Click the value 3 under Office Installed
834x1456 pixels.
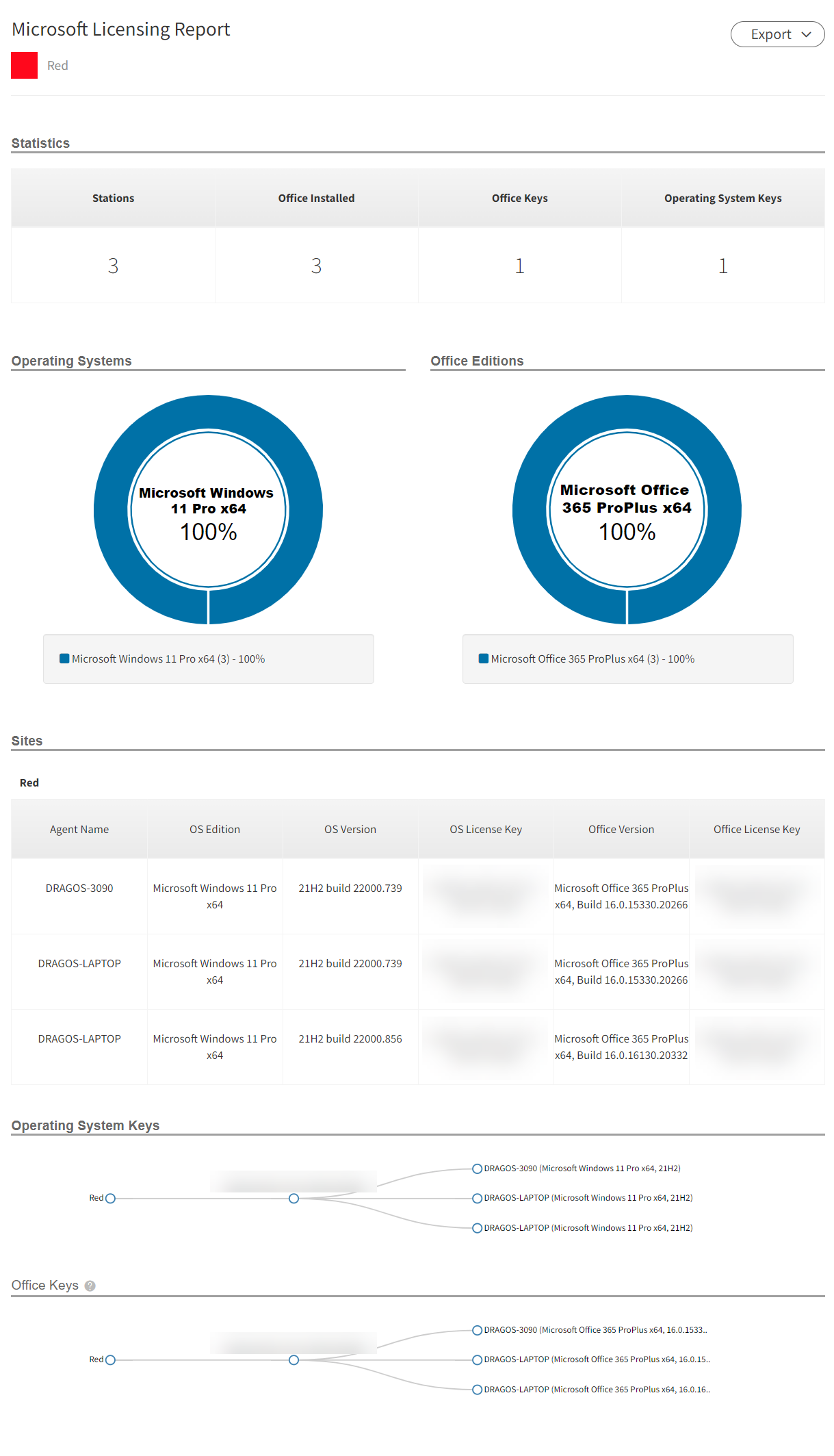click(x=316, y=266)
